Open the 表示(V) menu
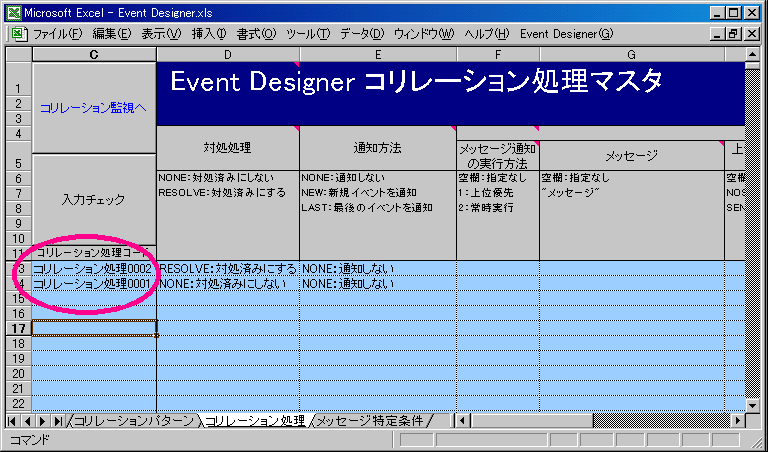Screen dimensions: 768x452 [161, 34]
